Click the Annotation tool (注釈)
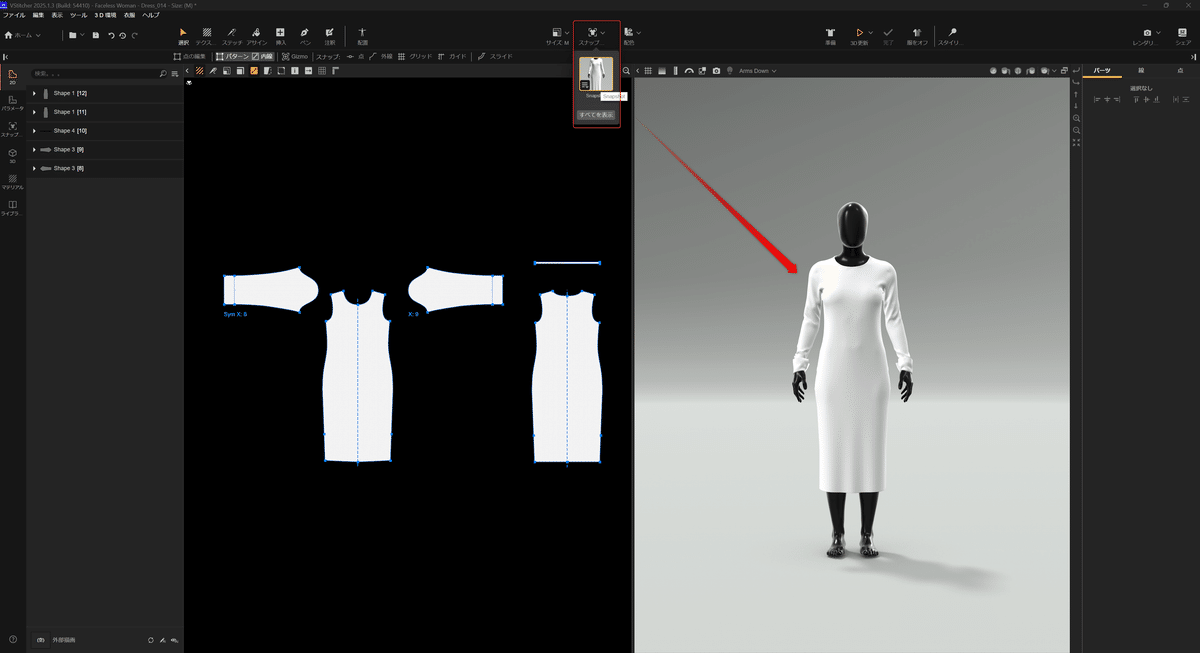Screen dimensions: 1200x653 330,35
